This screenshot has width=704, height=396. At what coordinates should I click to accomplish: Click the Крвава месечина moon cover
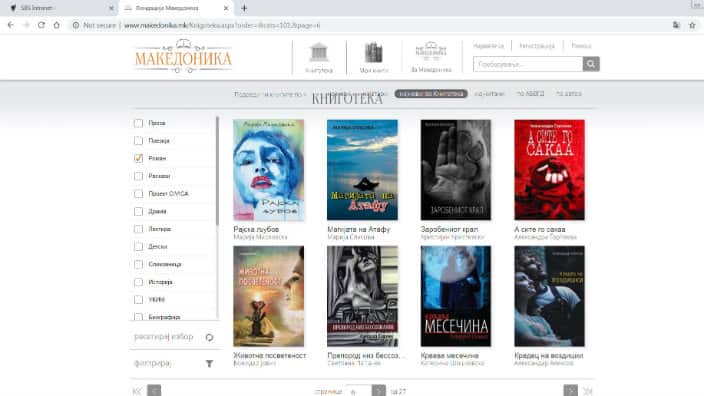[x=456, y=296]
